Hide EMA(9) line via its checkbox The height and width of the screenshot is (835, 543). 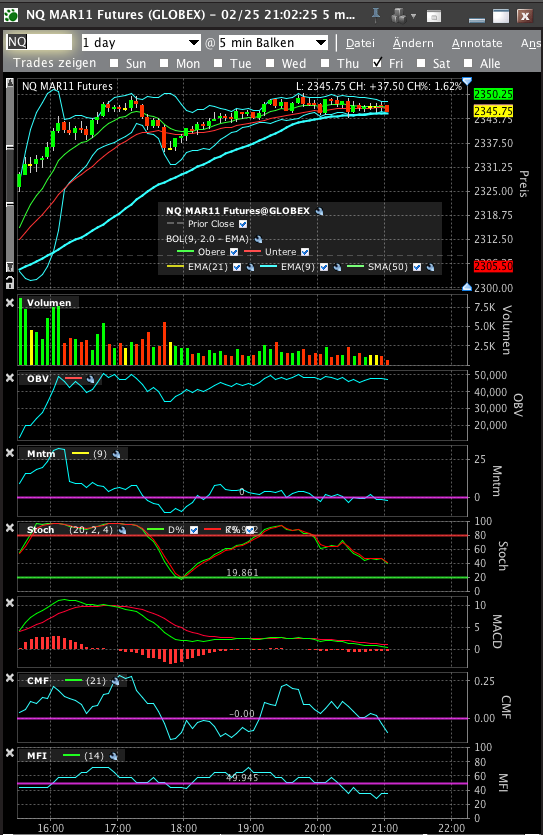tap(324, 267)
